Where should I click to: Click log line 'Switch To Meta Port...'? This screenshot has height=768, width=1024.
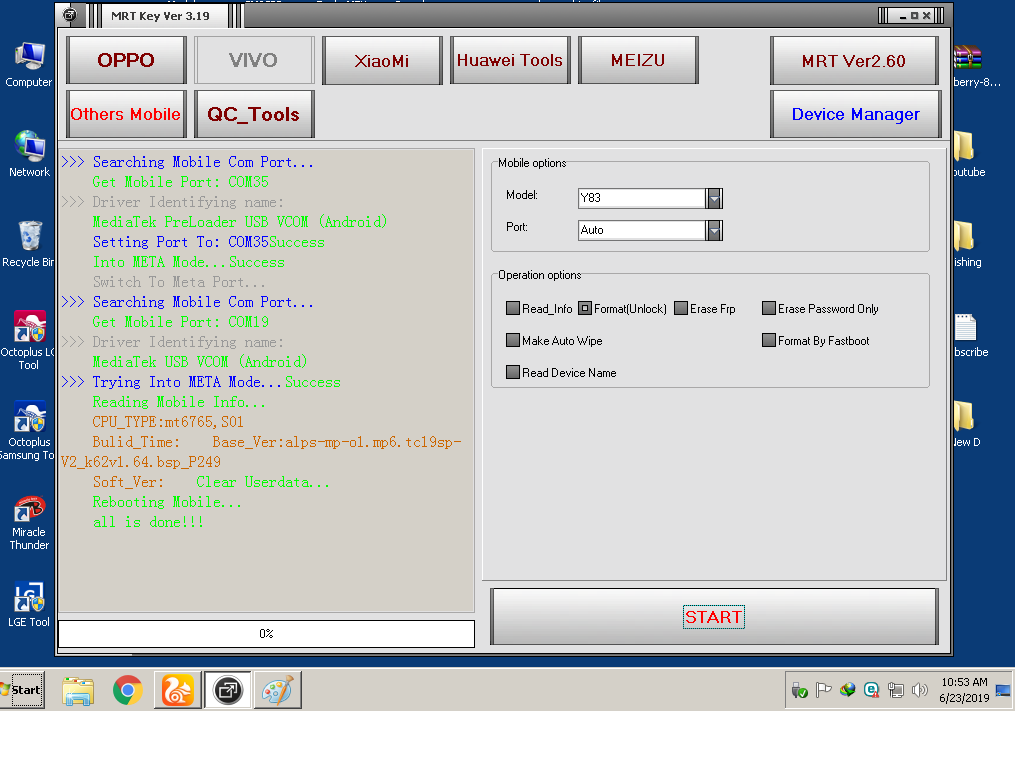tap(179, 281)
